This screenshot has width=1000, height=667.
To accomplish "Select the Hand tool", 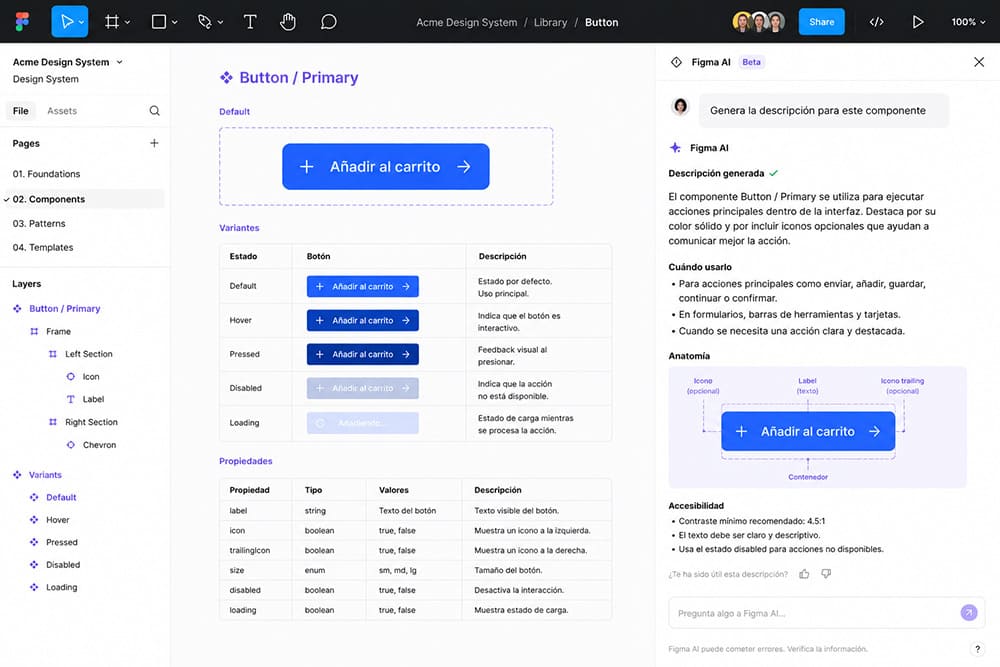I will pyautogui.click(x=288, y=22).
